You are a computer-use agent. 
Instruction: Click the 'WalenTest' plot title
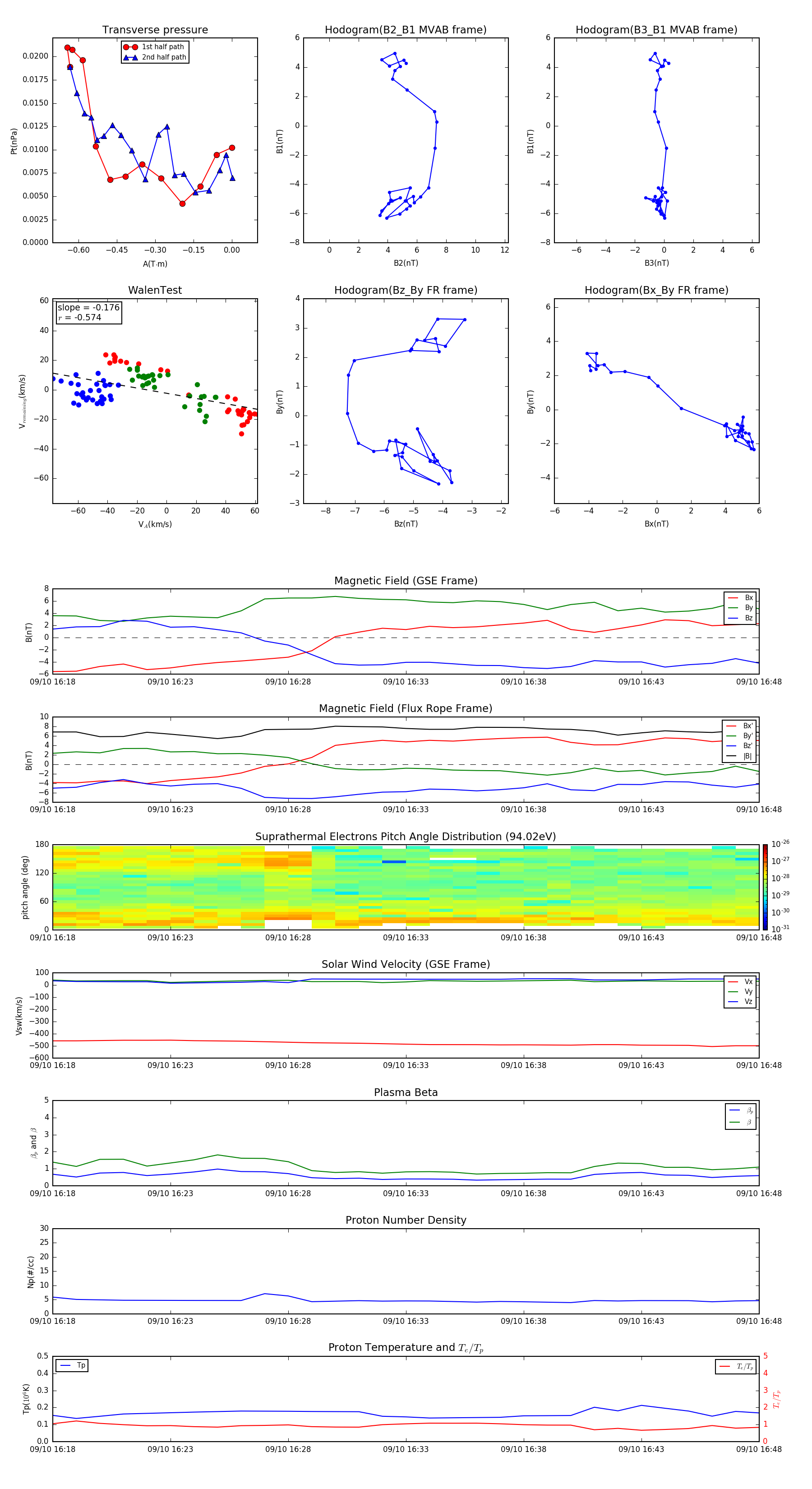coord(155,290)
